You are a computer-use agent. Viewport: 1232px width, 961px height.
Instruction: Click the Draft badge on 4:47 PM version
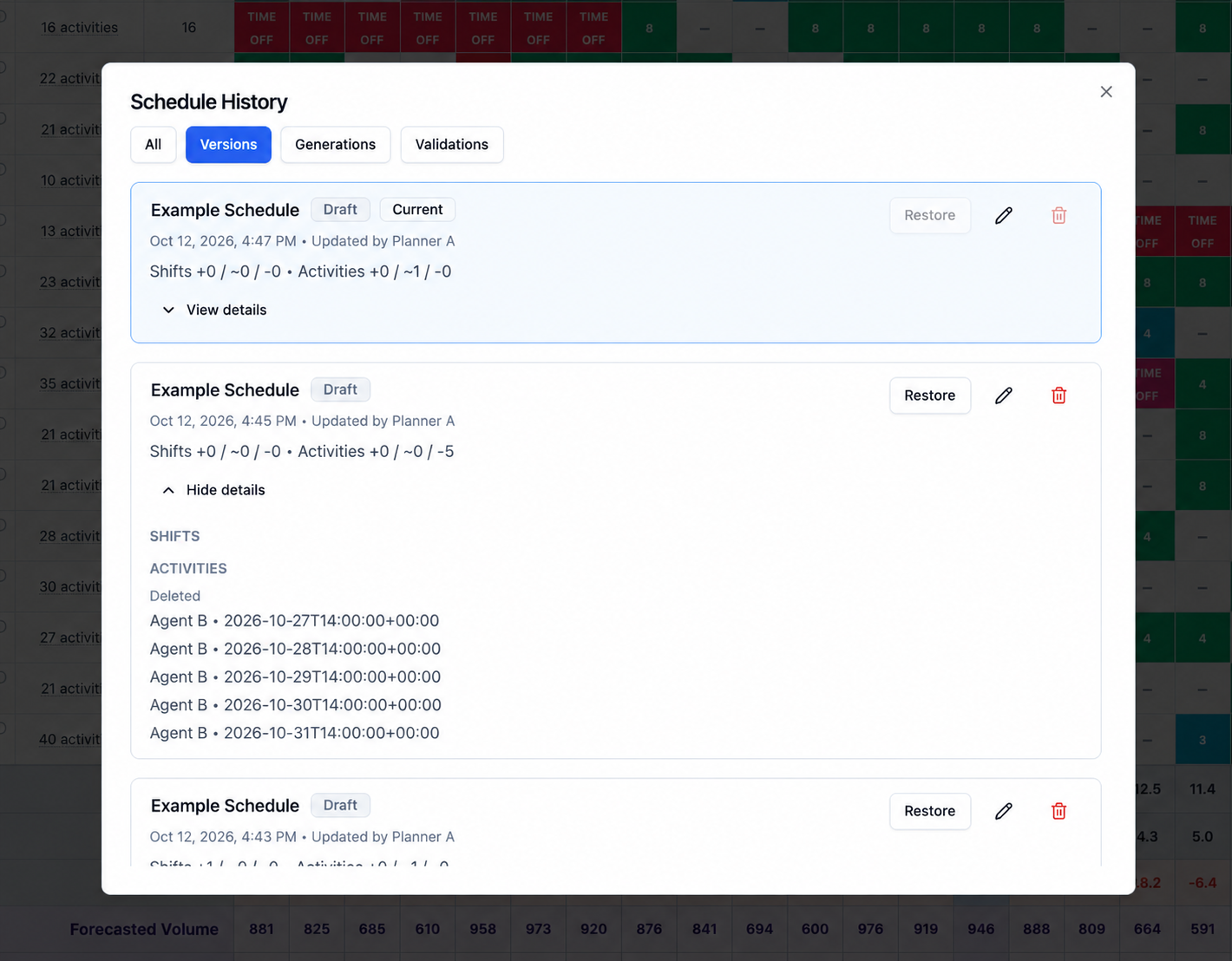tap(340, 210)
